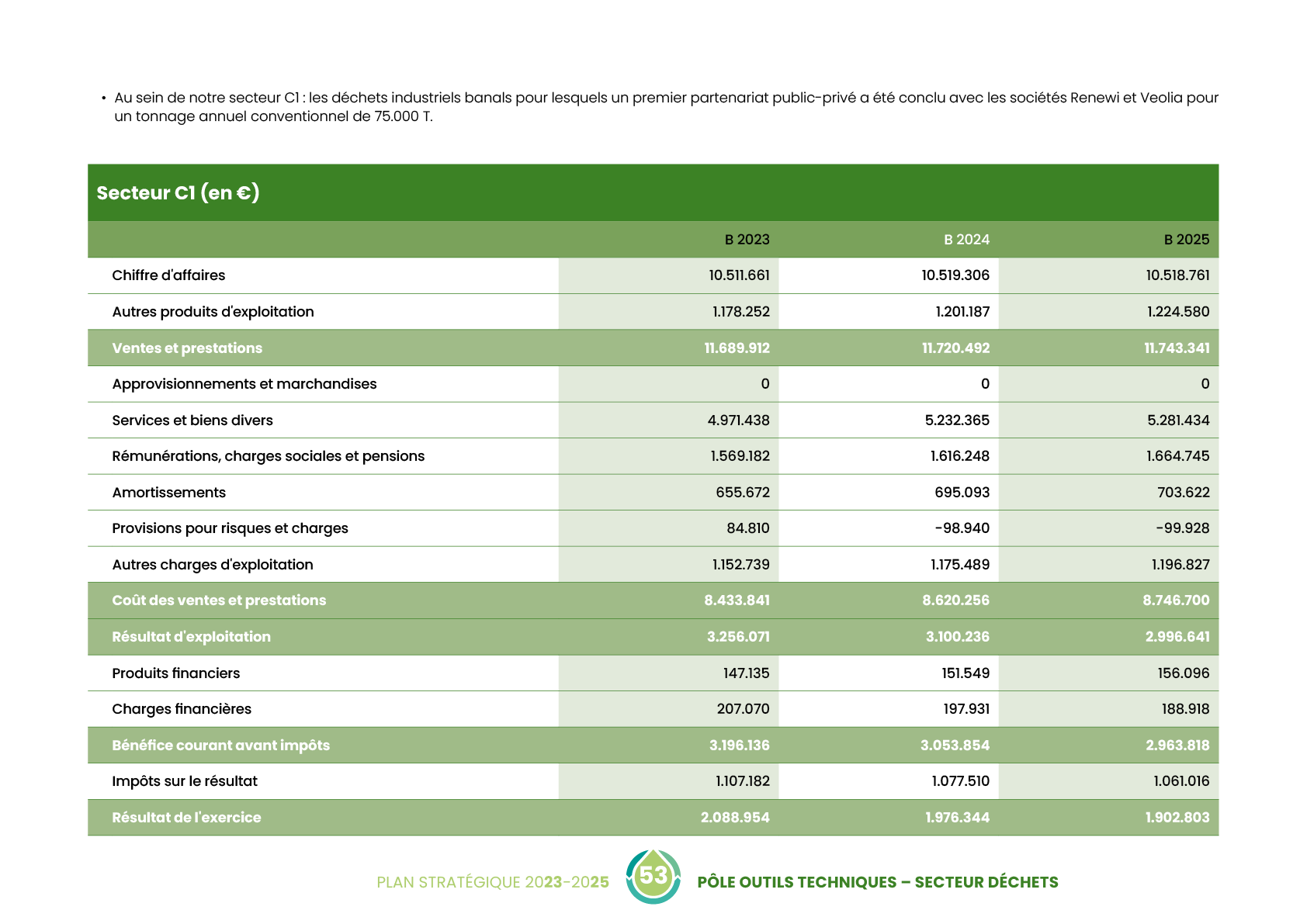Select the "Ventes et prestations" subtotal row label
This screenshot has height=924, width=1307.
click(x=187, y=348)
